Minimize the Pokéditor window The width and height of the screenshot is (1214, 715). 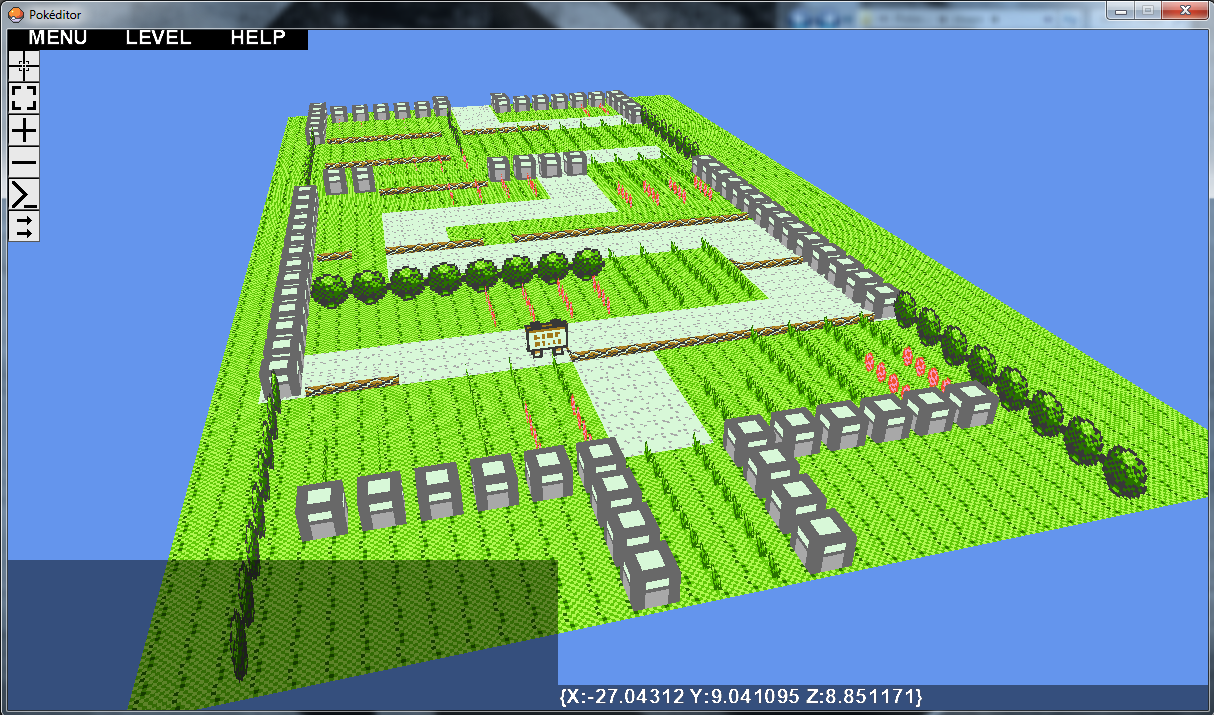(1120, 10)
